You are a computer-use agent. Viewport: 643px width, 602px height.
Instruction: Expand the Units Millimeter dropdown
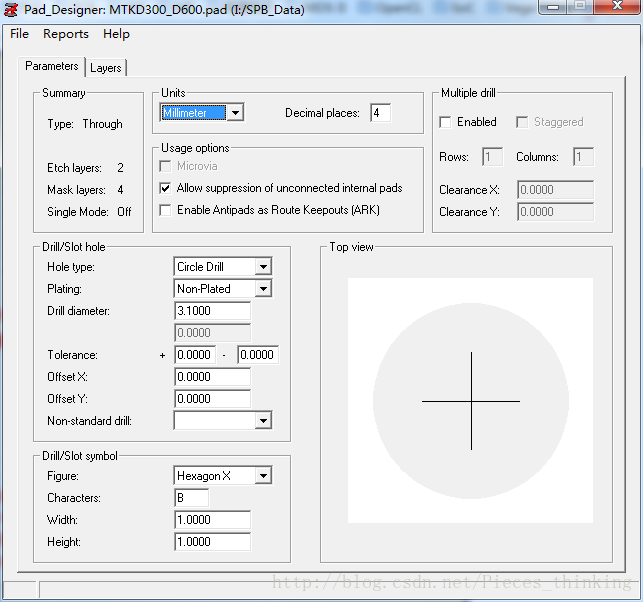235,113
